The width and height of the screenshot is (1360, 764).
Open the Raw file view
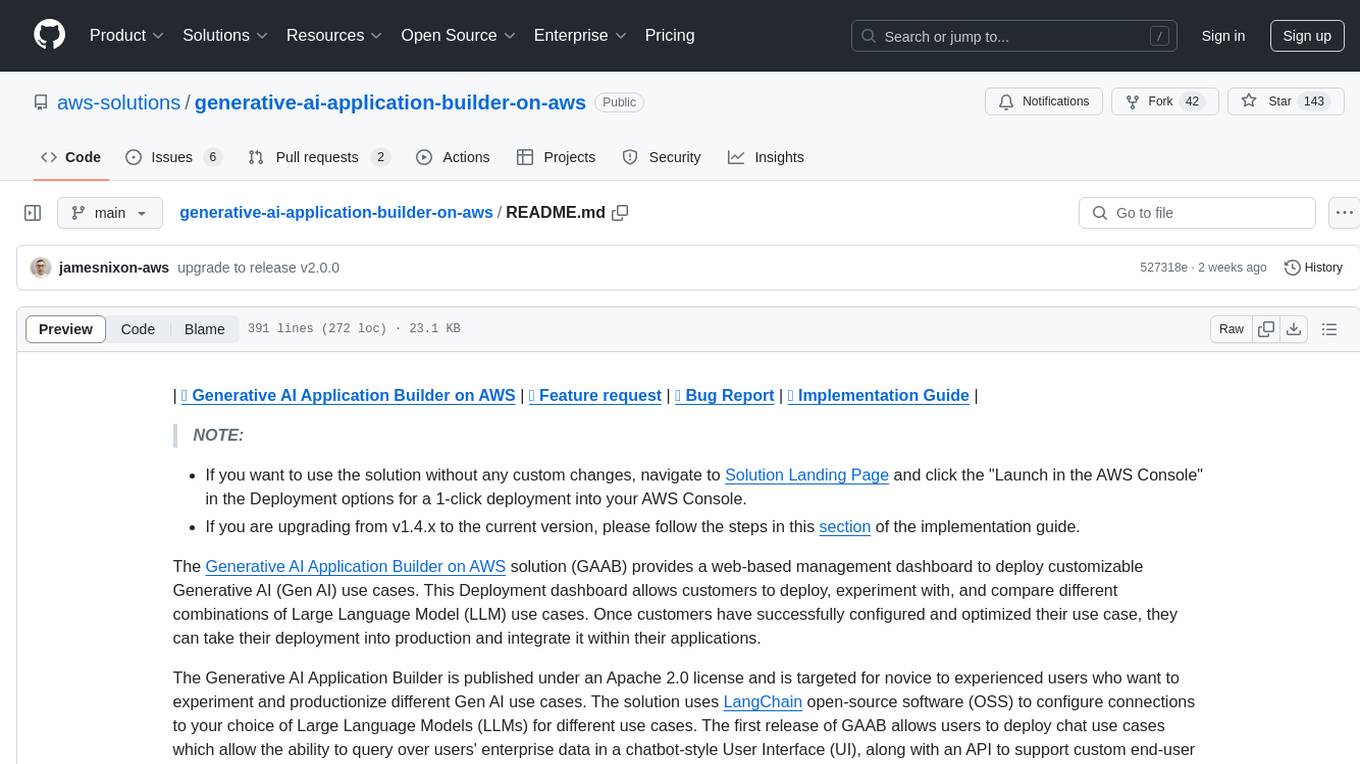point(1231,329)
